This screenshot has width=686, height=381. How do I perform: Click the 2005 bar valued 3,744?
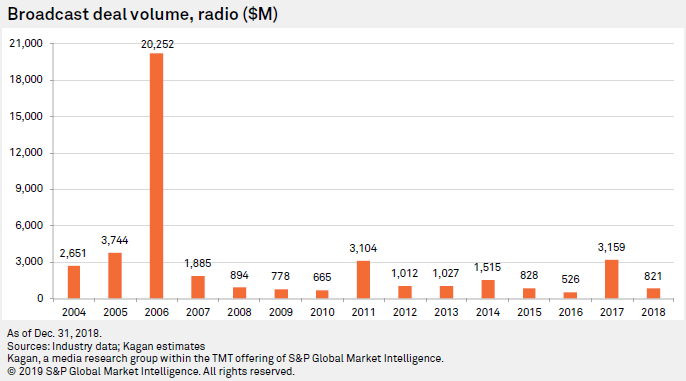(115, 276)
